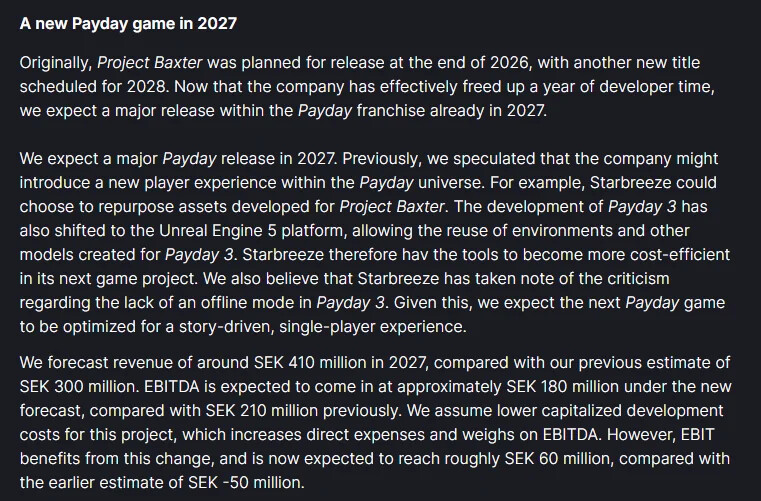Viewport: 761px width, 501px height.
Task: Click the first italic "Project Baxter" text
Action: 149,63
